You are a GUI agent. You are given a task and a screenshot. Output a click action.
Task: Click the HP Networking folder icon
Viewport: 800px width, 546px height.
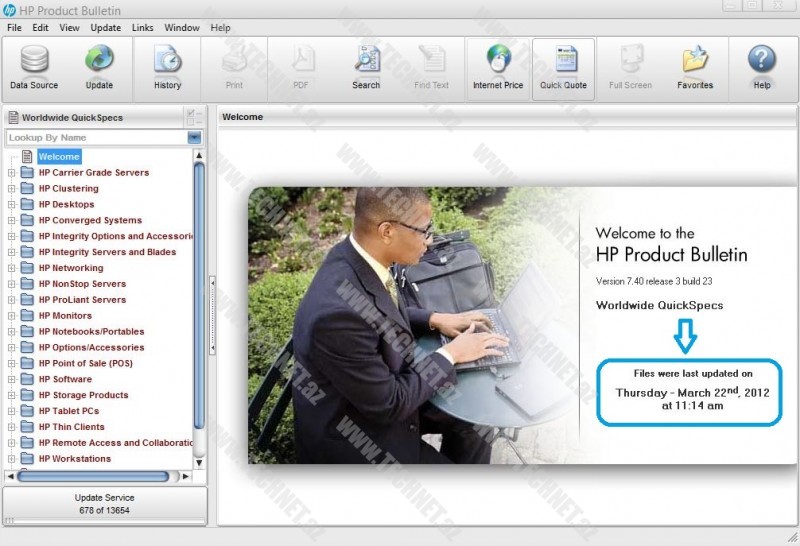click(x=27, y=268)
